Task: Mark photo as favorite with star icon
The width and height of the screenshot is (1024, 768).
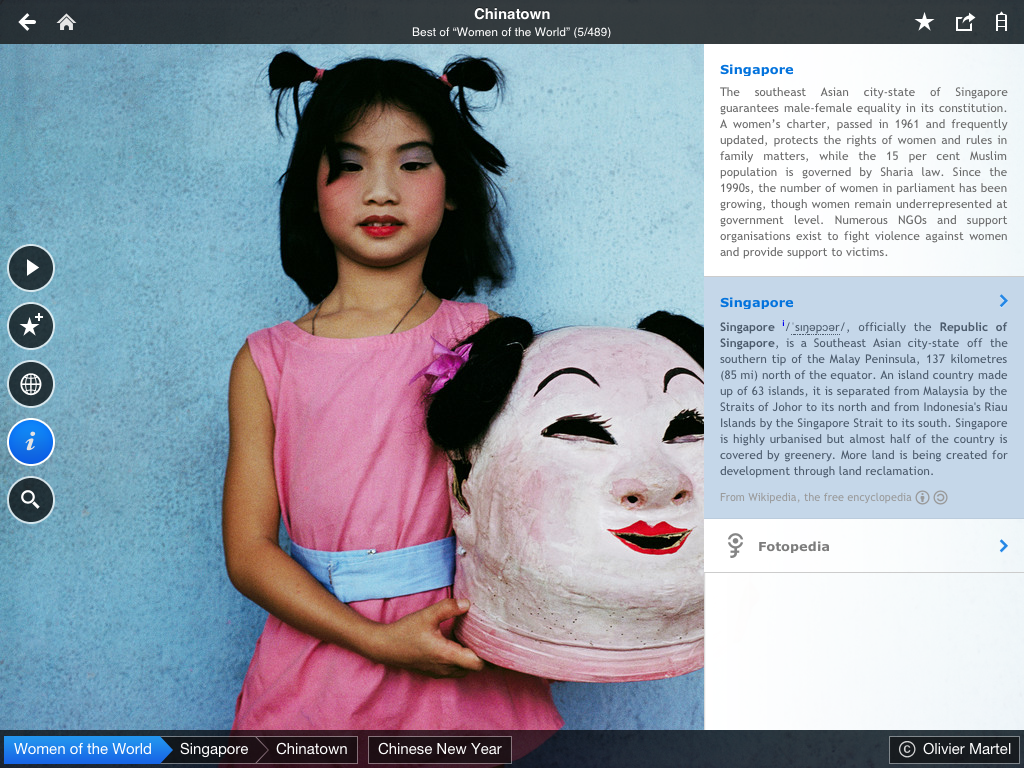Action: click(x=924, y=22)
